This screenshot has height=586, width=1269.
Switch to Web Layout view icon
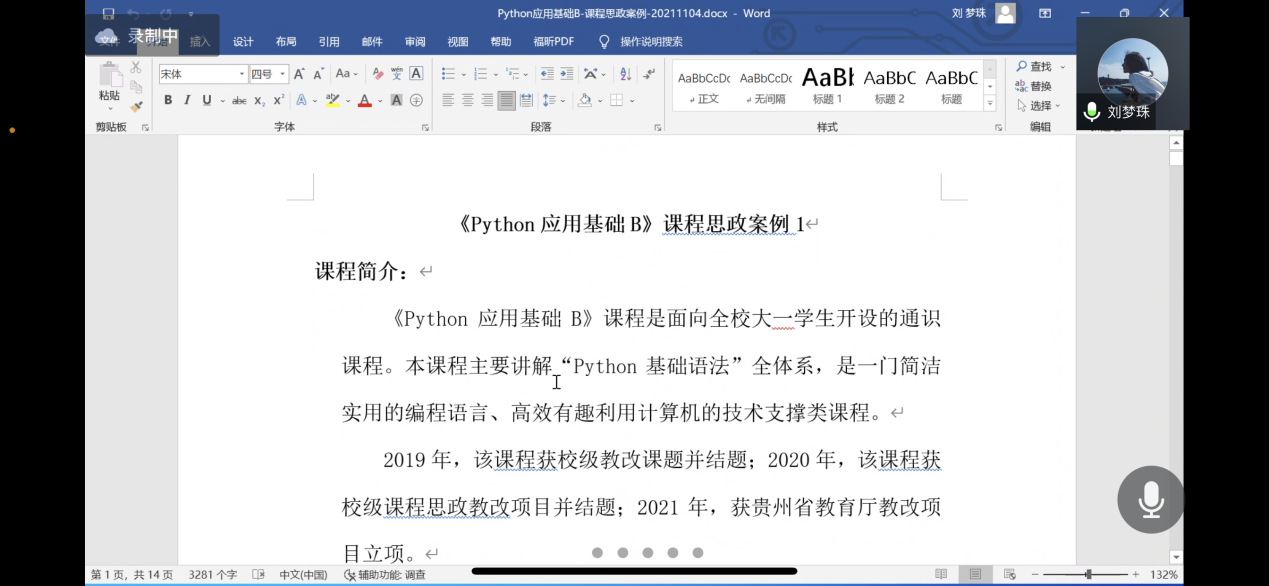[x=1009, y=574]
